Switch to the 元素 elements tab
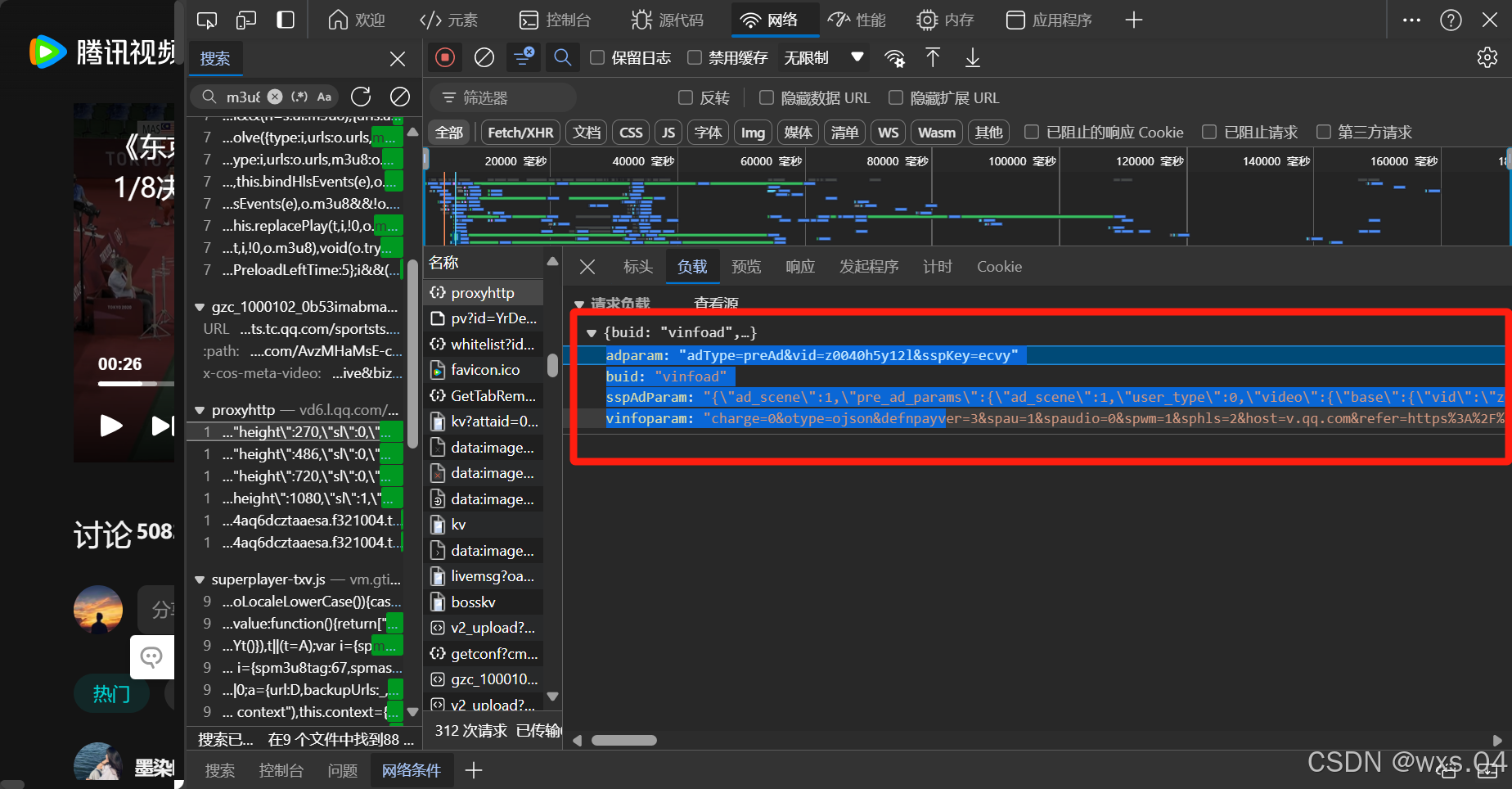 (x=448, y=20)
